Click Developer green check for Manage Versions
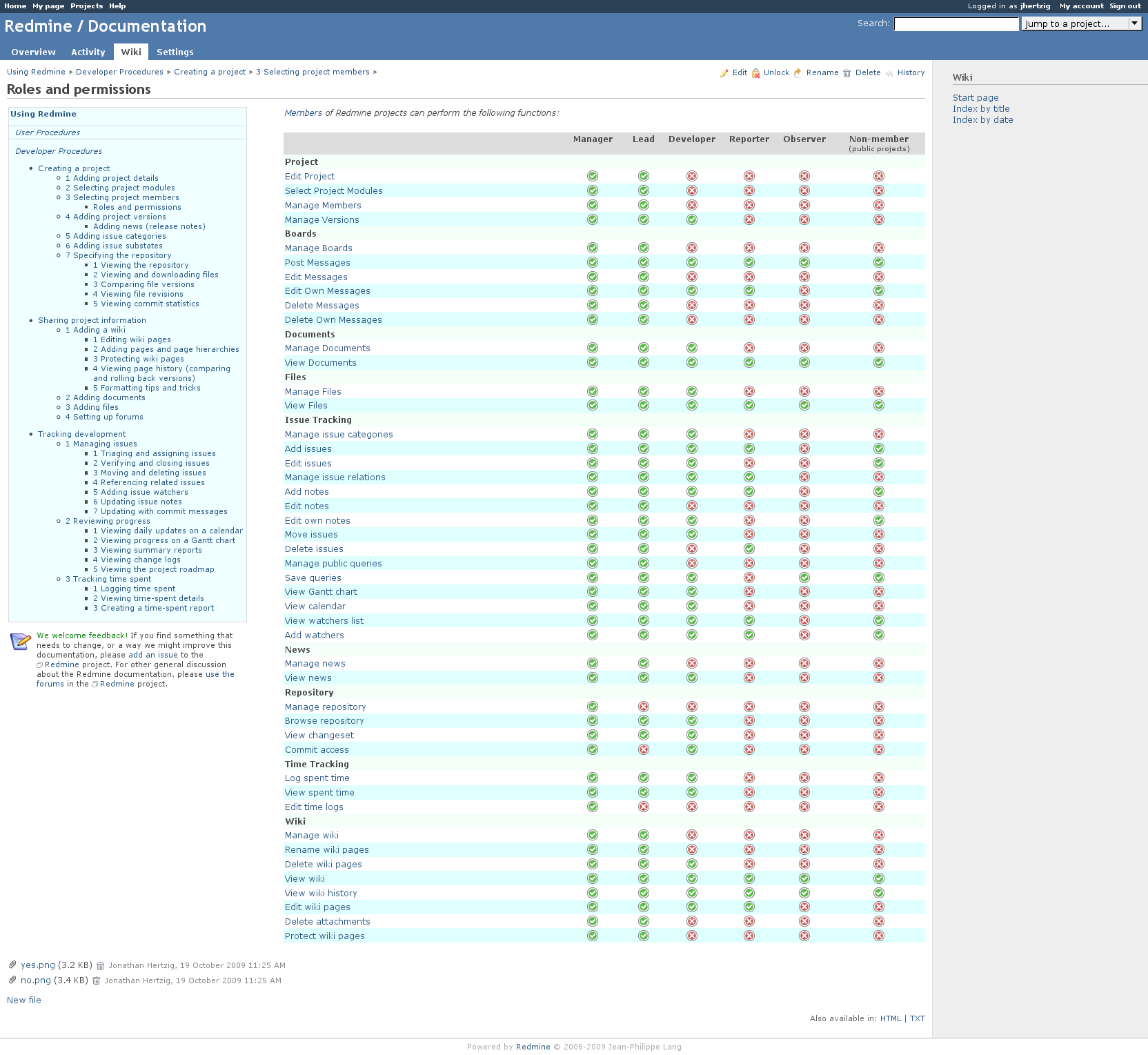Screen dimensions: 1148x1055 click(692, 219)
